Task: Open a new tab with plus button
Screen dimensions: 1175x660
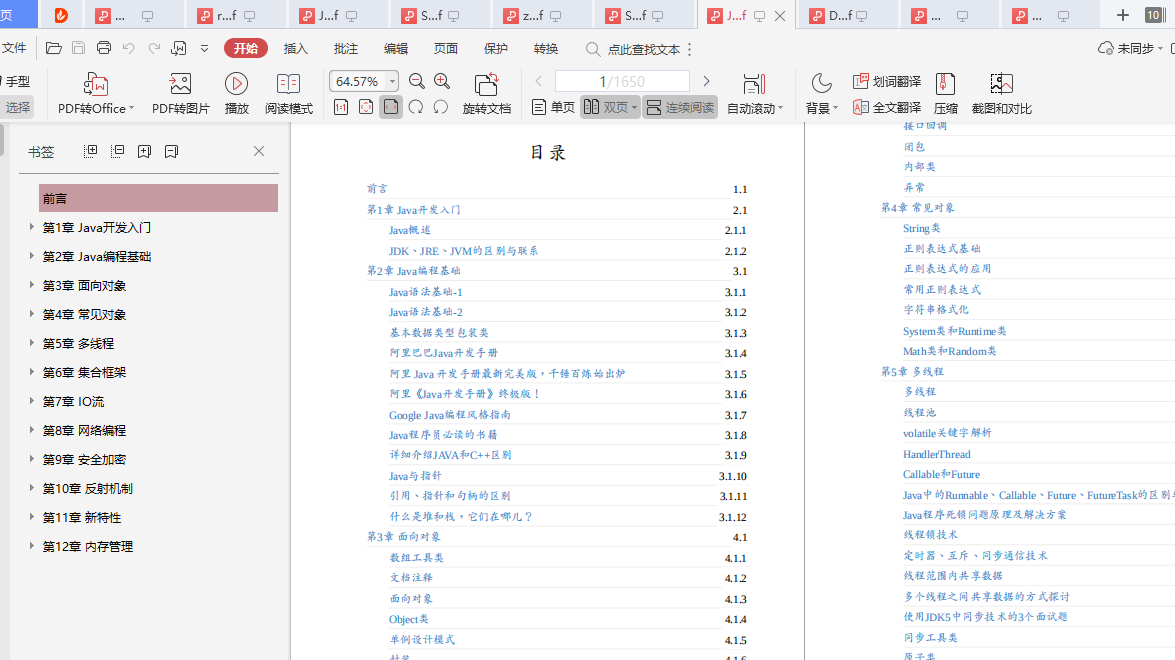Action: point(1122,16)
